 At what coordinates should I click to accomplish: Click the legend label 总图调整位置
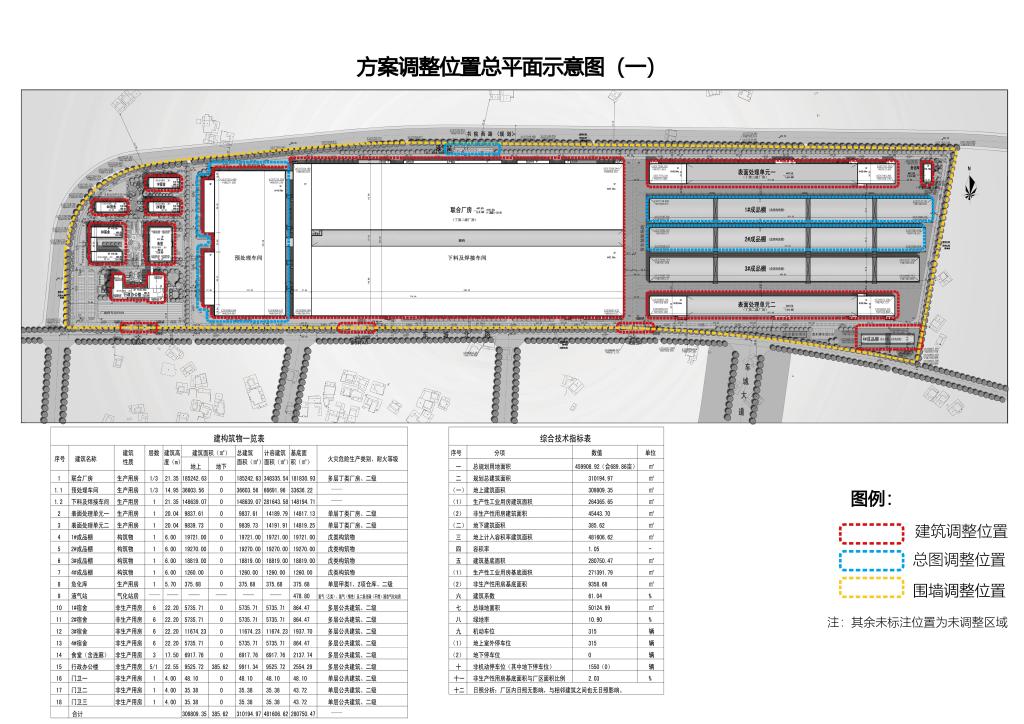pyautogui.click(x=959, y=560)
